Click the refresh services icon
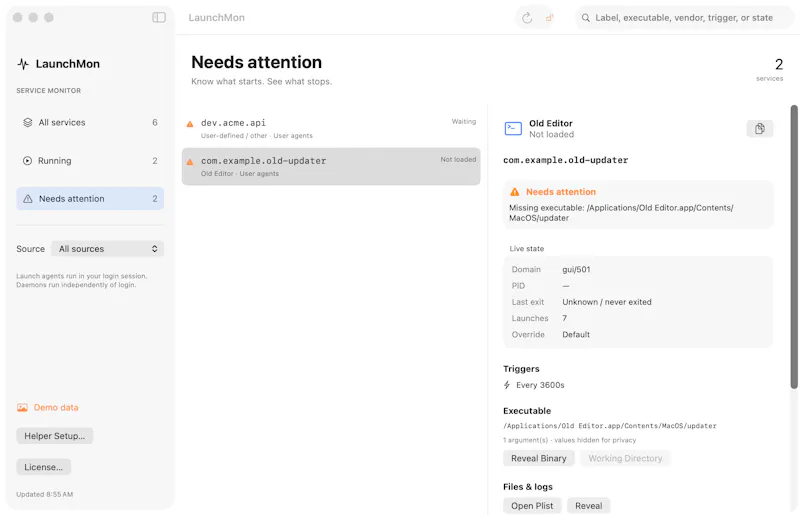800x515 pixels. point(527,18)
